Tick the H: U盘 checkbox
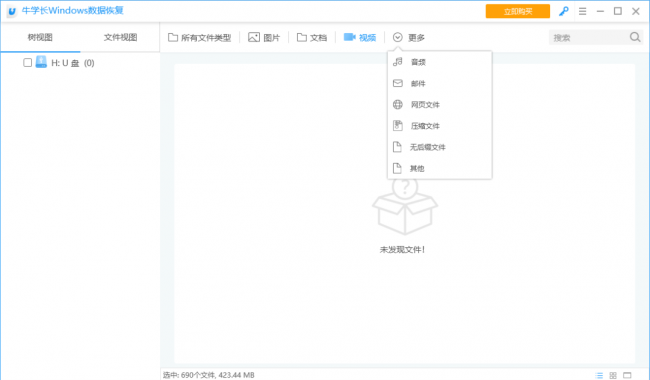This screenshot has height=380, width=650. [27, 63]
